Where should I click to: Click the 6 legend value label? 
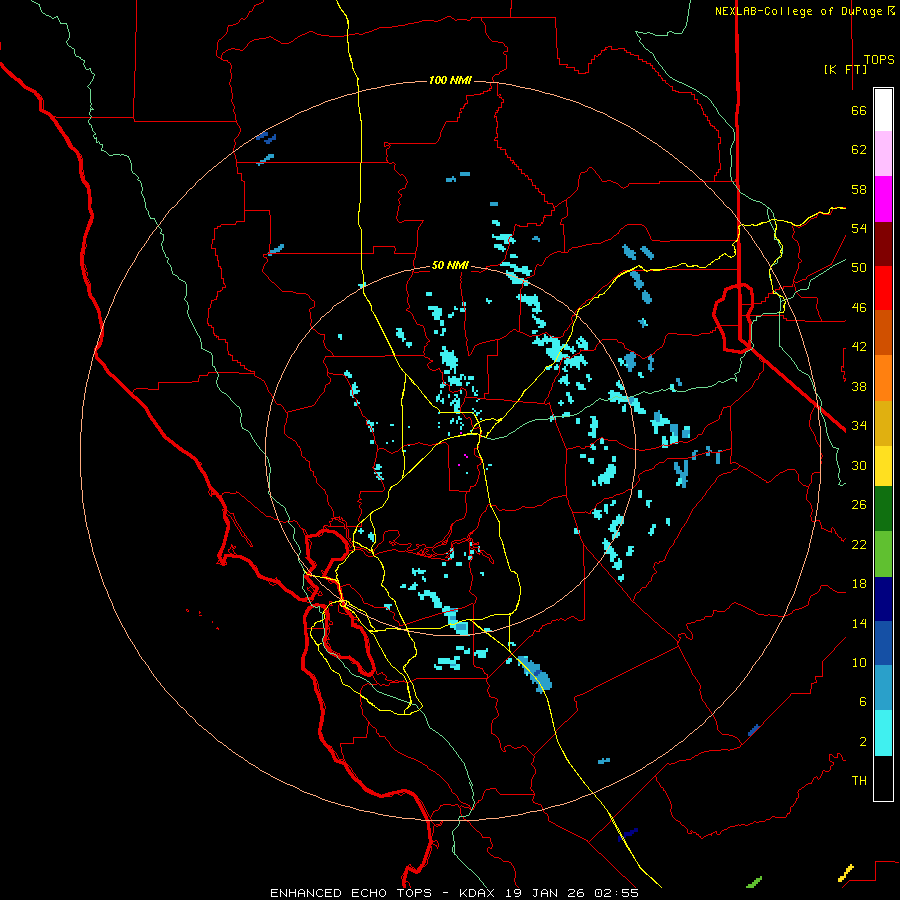(x=863, y=702)
